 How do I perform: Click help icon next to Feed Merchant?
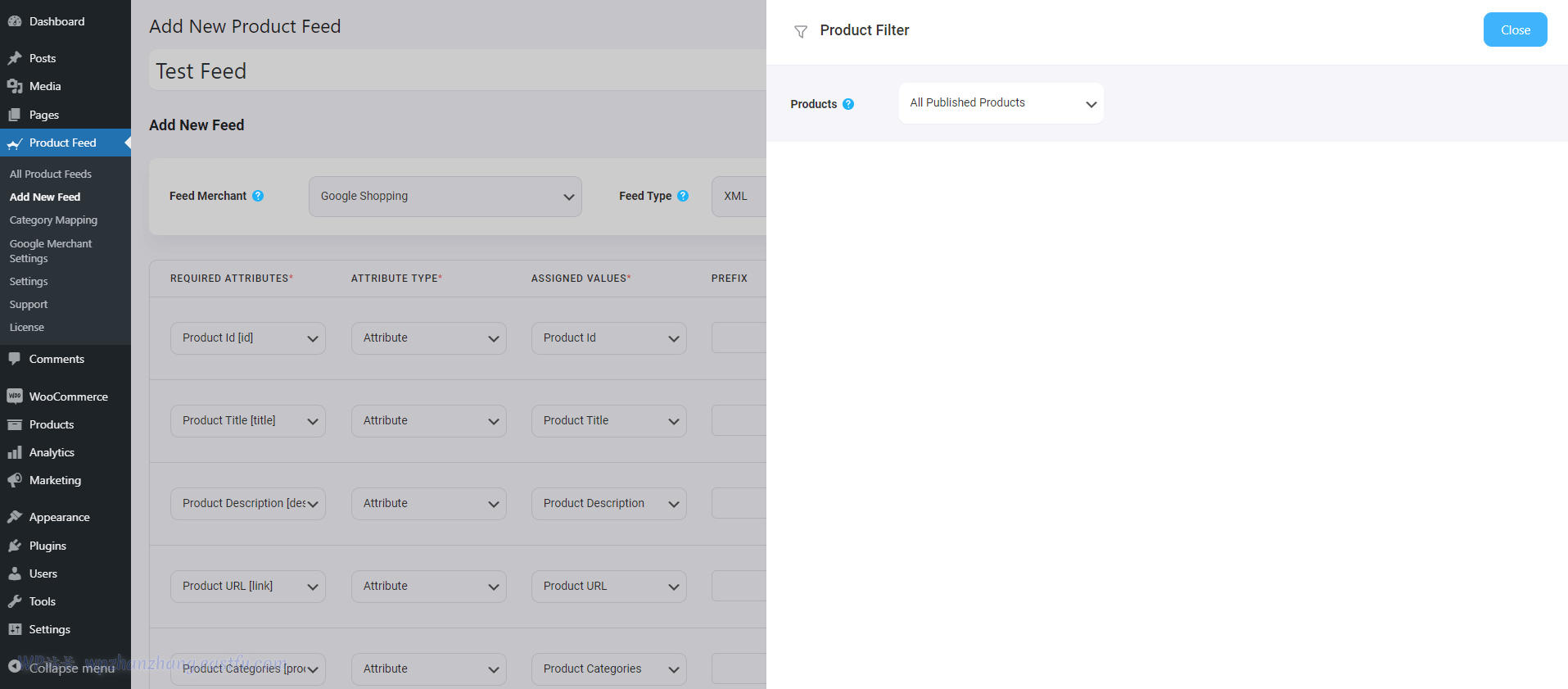pyautogui.click(x=258, y=196)
